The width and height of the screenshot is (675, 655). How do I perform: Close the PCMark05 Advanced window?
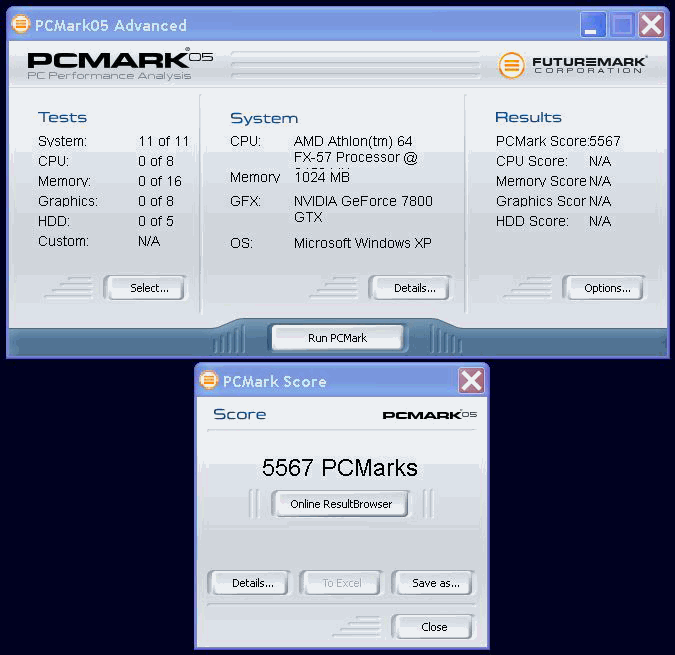(651, 25)
